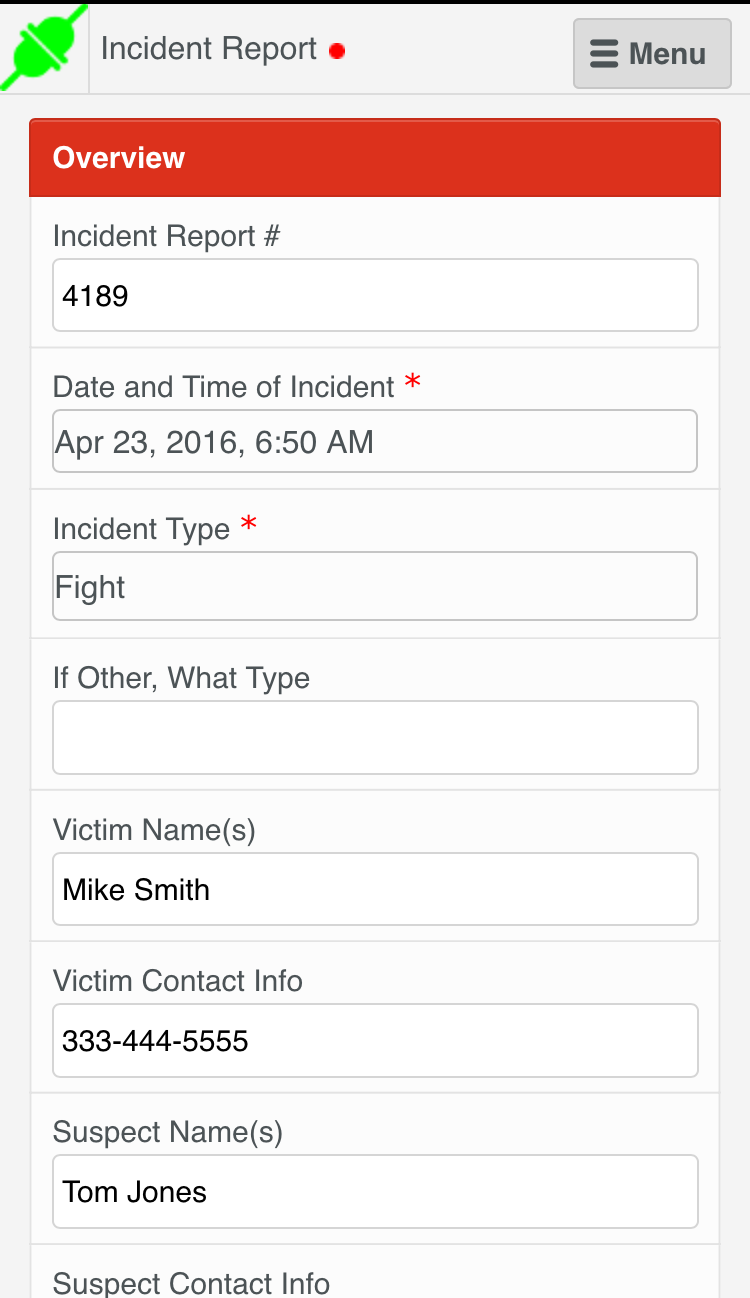Click the green plug logo icon
The width and height of the screenshot is (750, 1298).
45,49
